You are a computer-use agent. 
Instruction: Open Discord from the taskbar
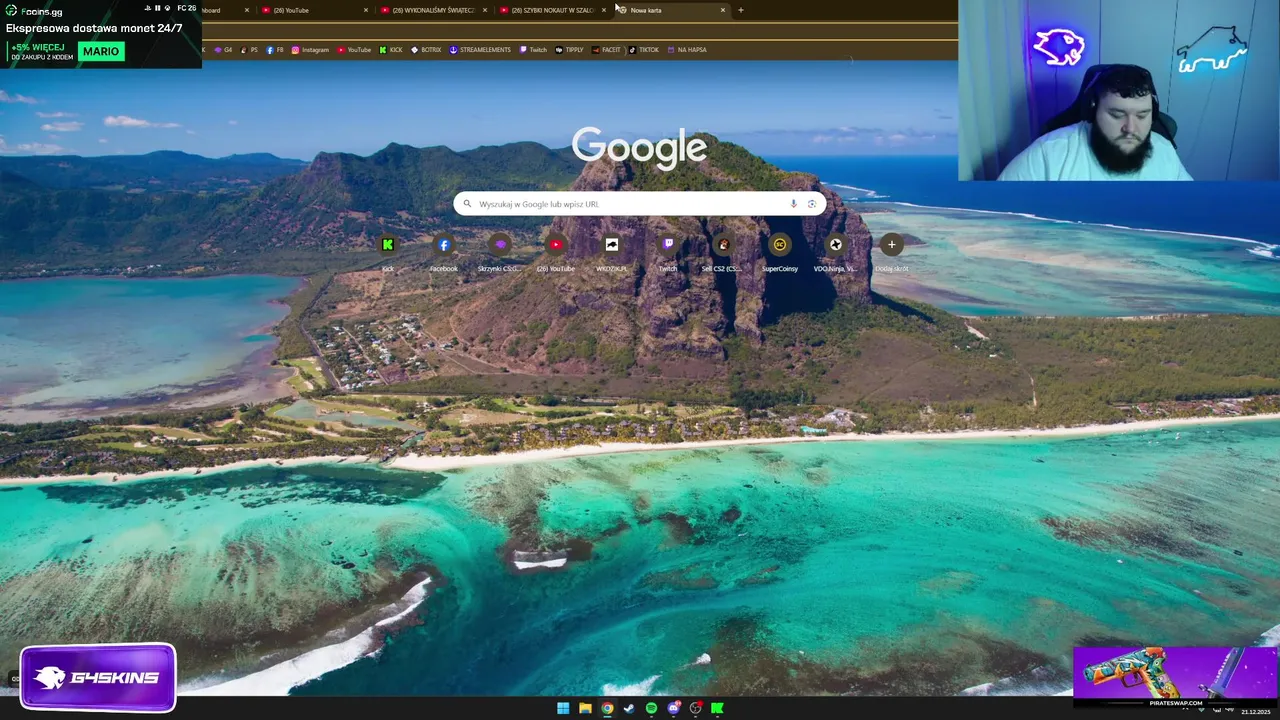[673, 708]
